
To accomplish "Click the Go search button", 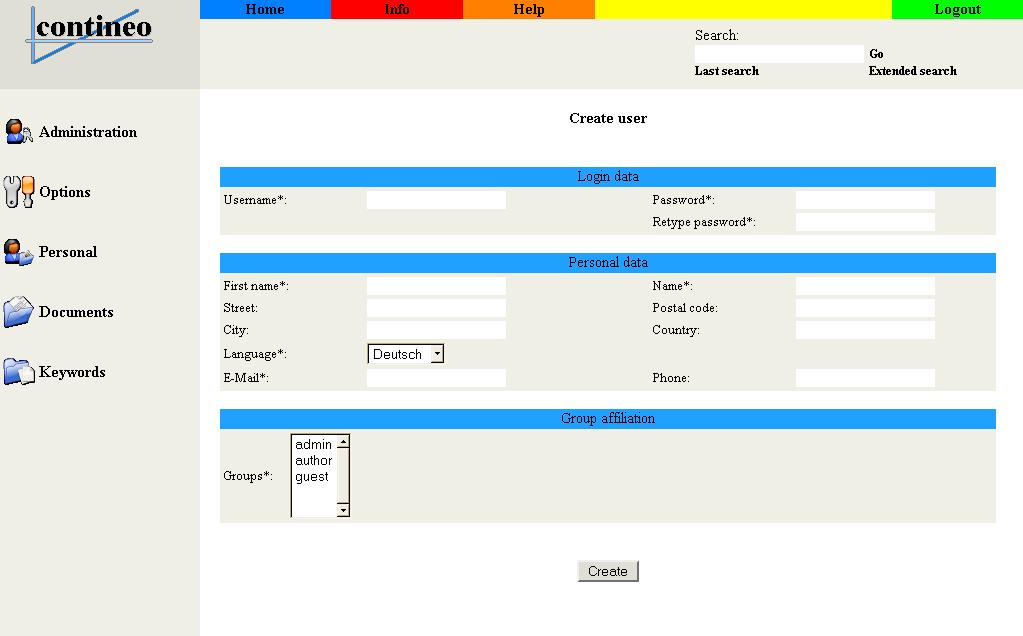I will (x=875, y=53).
